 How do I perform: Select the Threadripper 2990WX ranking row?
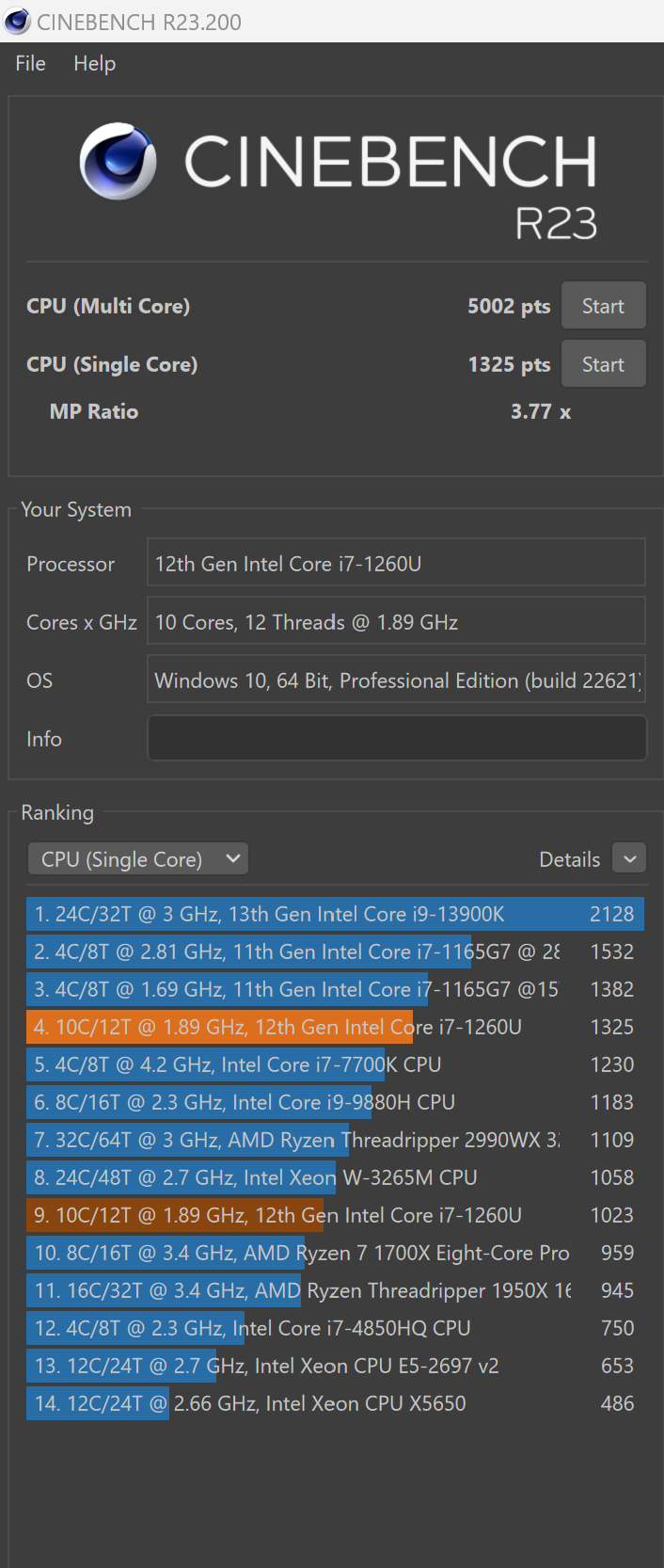click(x=334, y=1140)
